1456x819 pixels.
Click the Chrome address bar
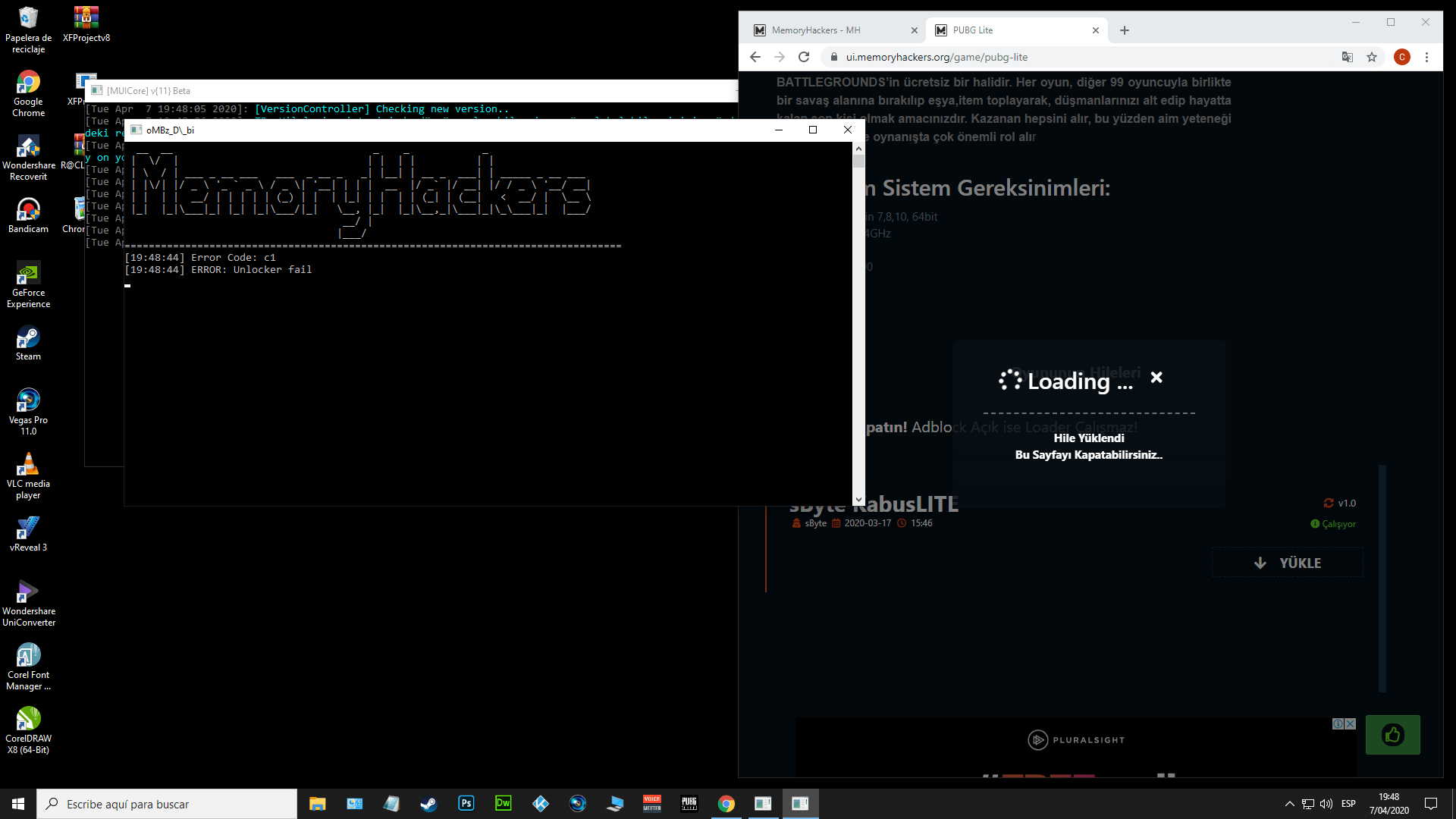tap(1084, 57)
